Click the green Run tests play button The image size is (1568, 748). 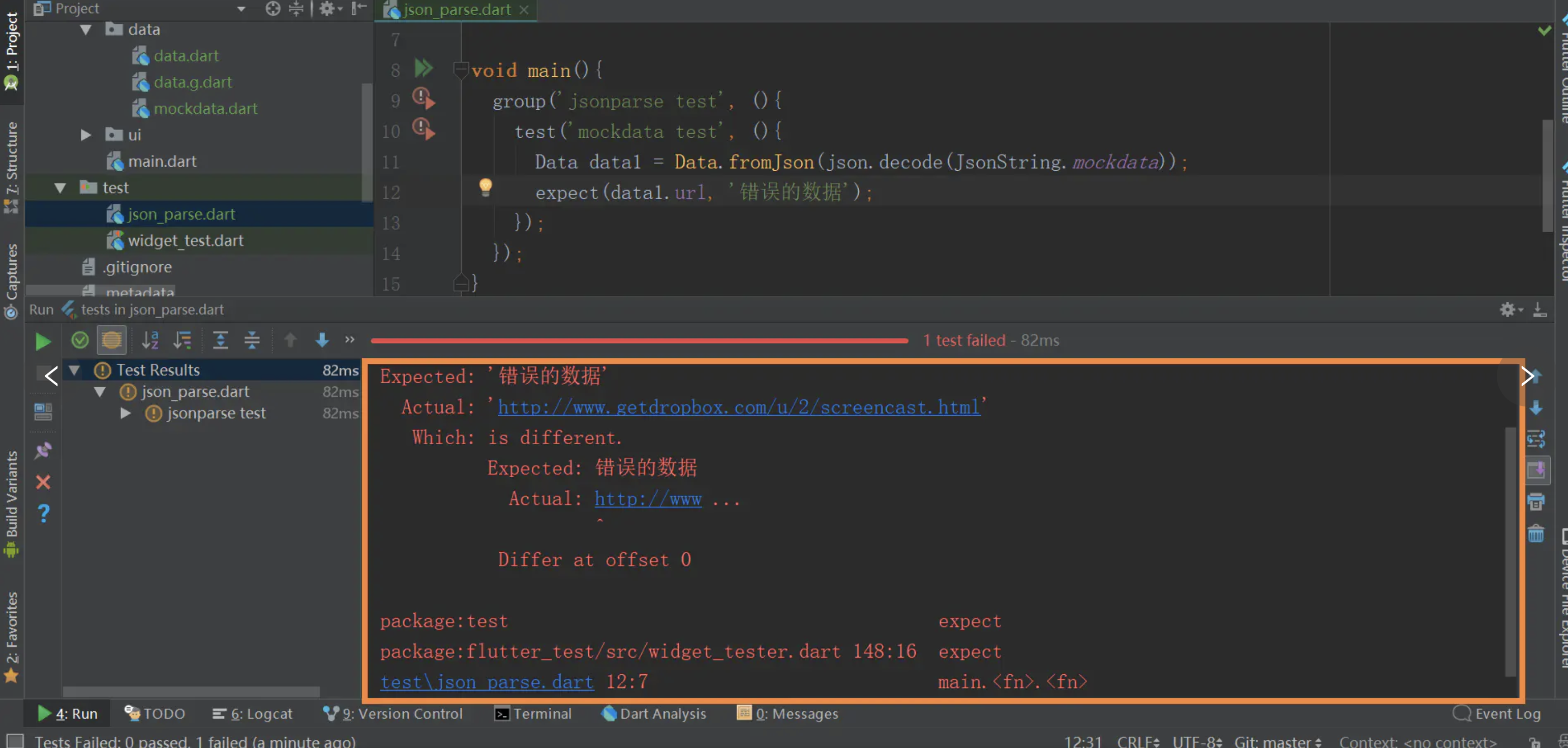click(x=43, y=341)
